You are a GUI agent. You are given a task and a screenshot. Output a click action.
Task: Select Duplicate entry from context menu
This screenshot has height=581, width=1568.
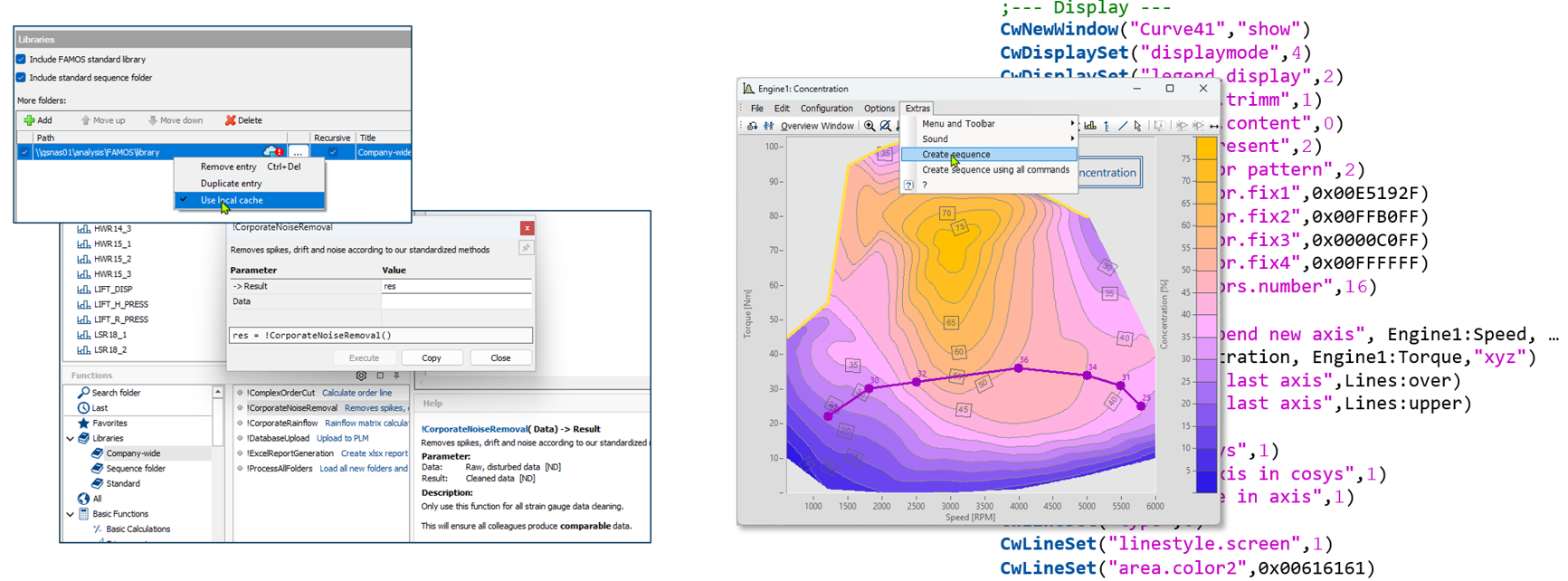231,184
